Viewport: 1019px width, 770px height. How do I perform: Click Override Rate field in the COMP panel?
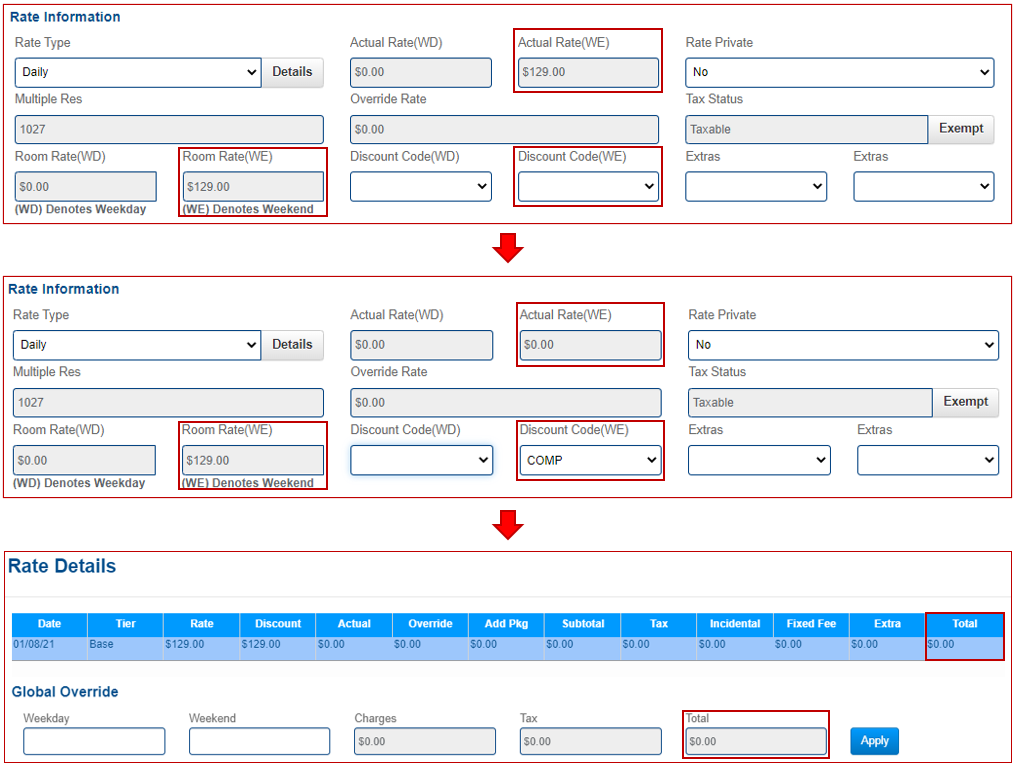point(506,402)
